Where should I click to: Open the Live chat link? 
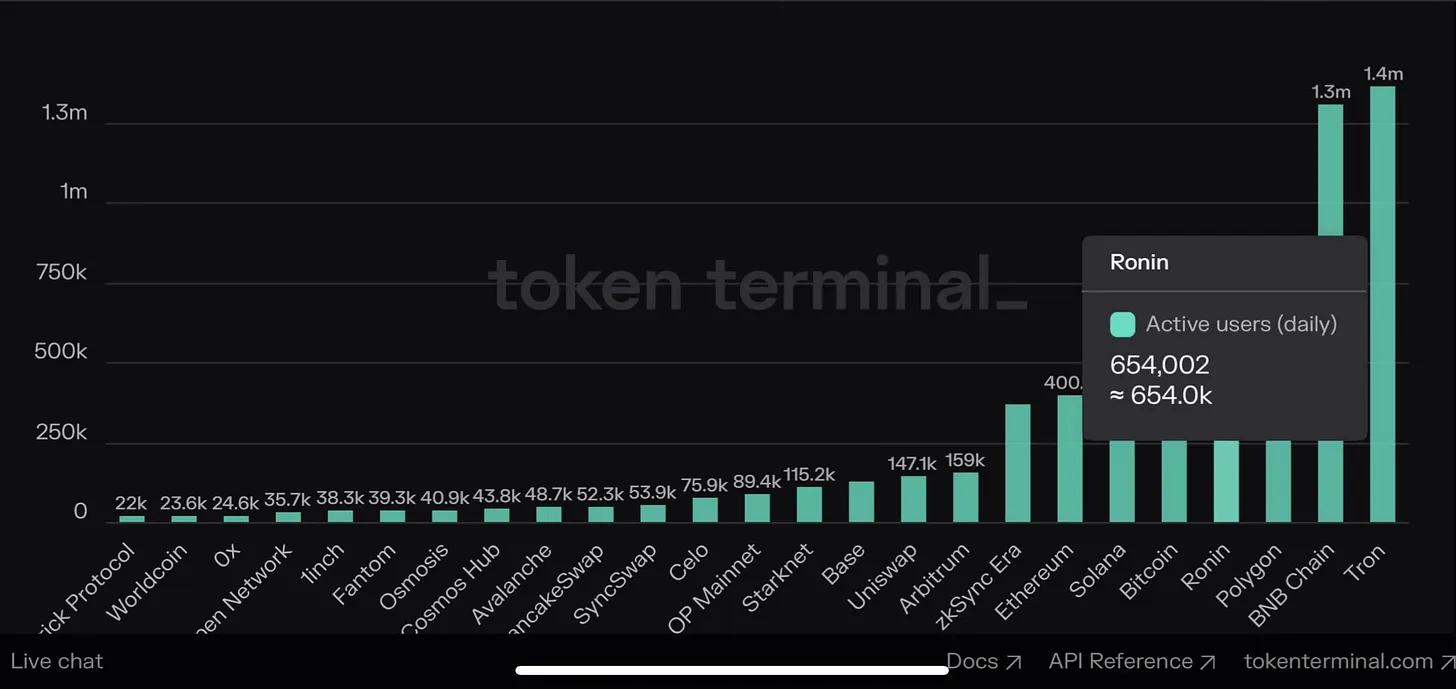point(57,661)
